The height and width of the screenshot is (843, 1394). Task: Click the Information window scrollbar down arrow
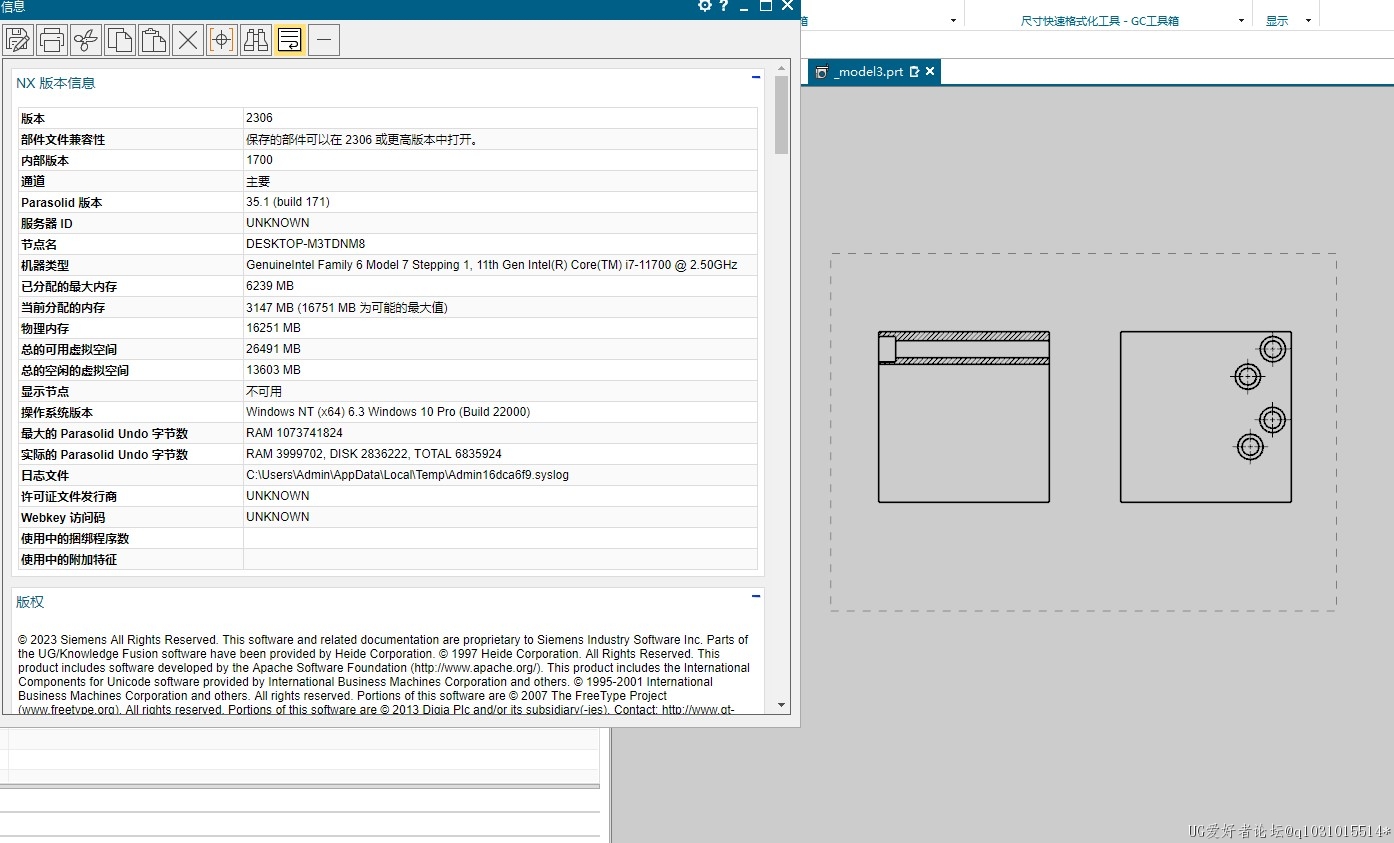click(782, 705)
